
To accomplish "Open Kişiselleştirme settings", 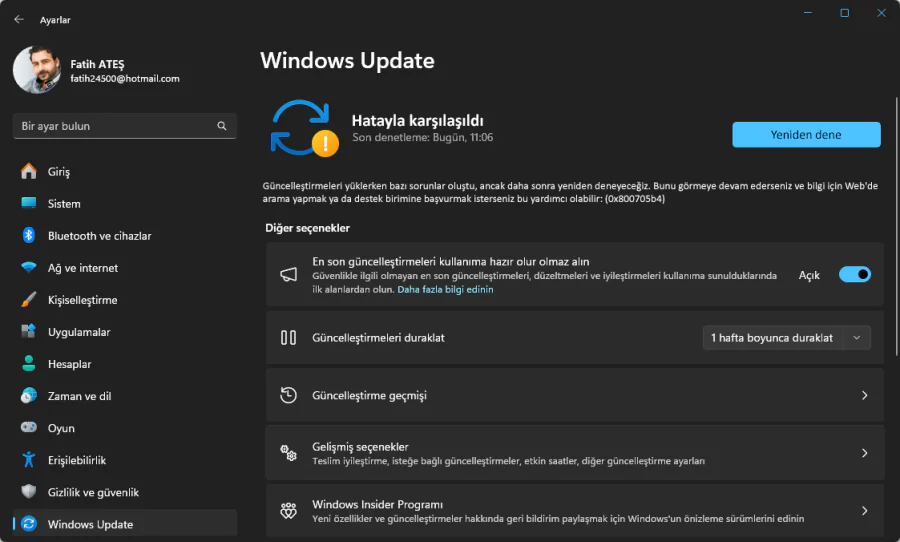I will pyautogui.click(x=82, y=300).
